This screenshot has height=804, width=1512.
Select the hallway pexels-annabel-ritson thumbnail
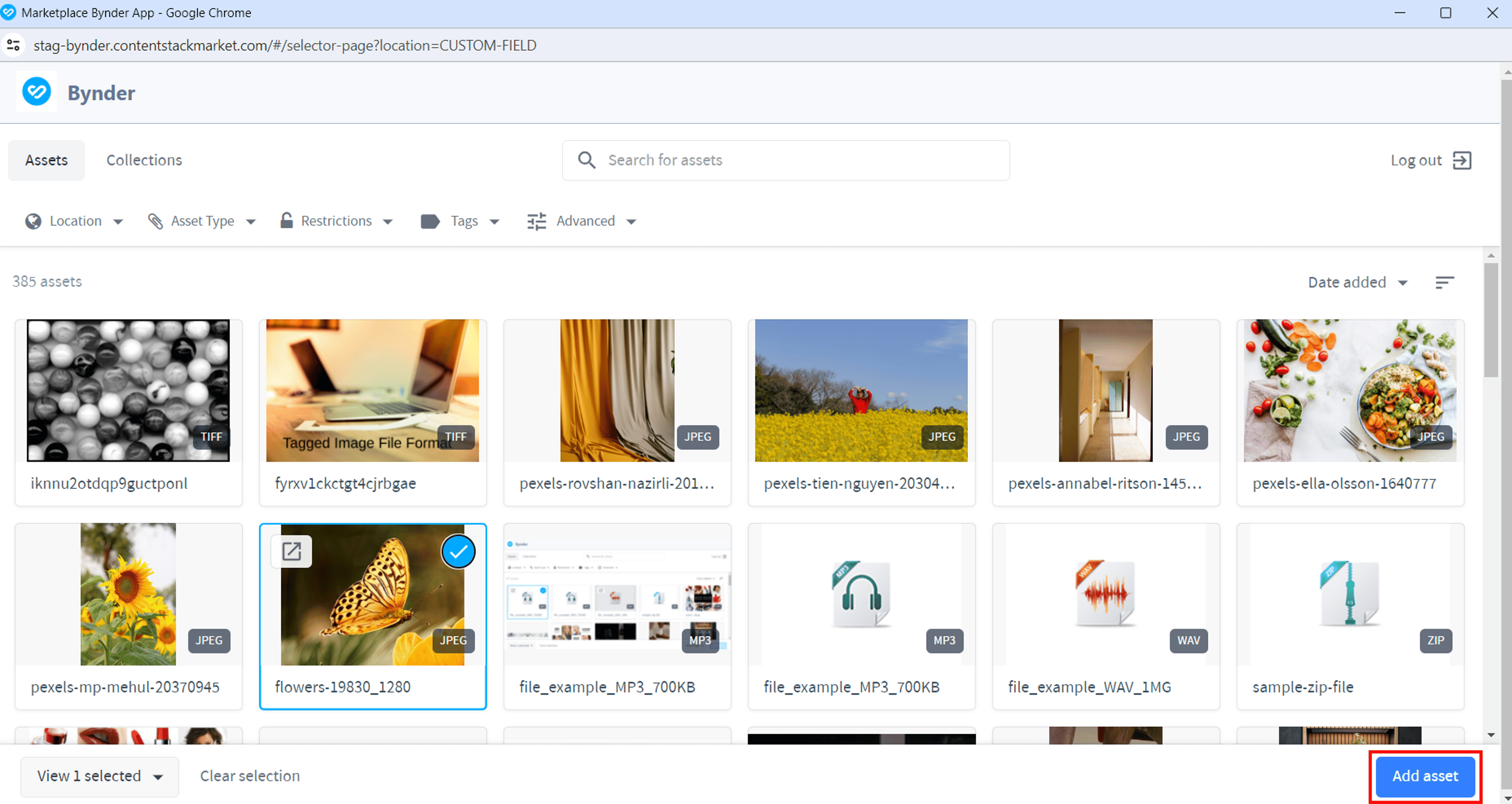[1105, 390]
